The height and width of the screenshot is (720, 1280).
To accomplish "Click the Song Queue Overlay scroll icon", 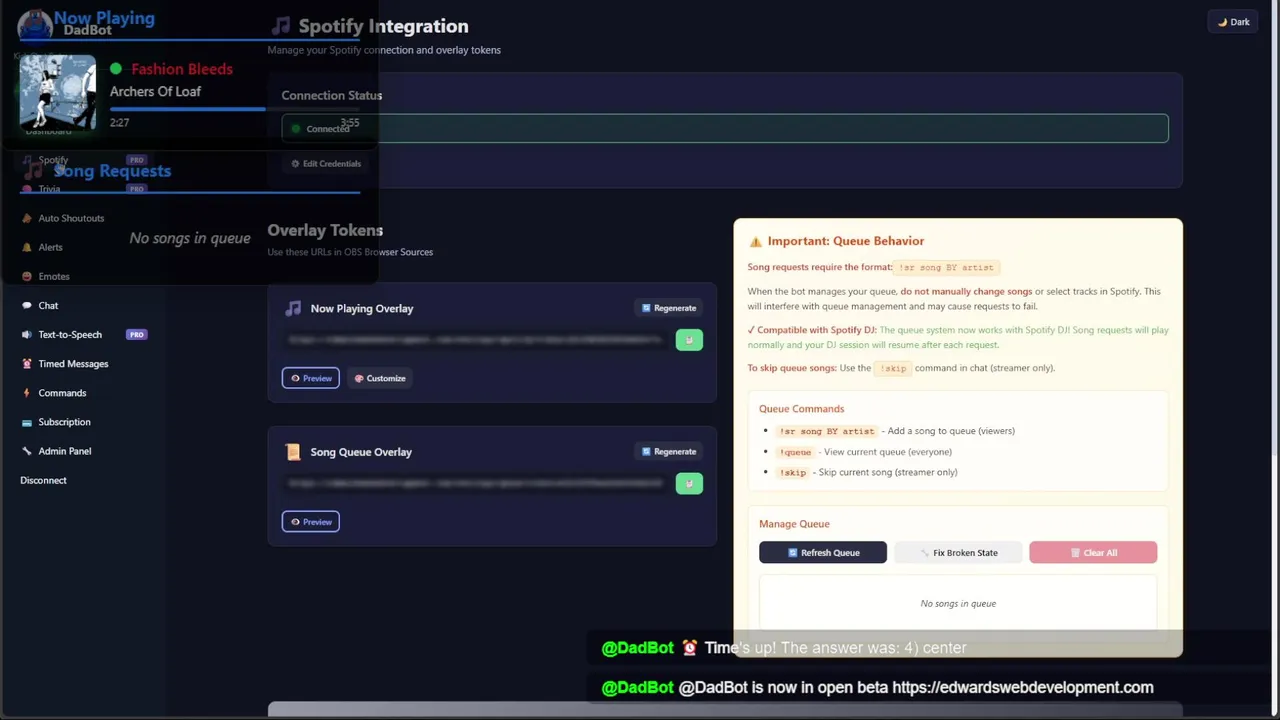I will tap(293, 452).
